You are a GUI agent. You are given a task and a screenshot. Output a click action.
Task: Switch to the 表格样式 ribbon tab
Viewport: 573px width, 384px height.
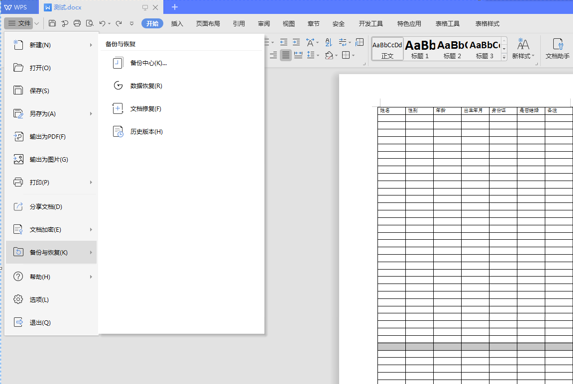click(x=487, y=24)
